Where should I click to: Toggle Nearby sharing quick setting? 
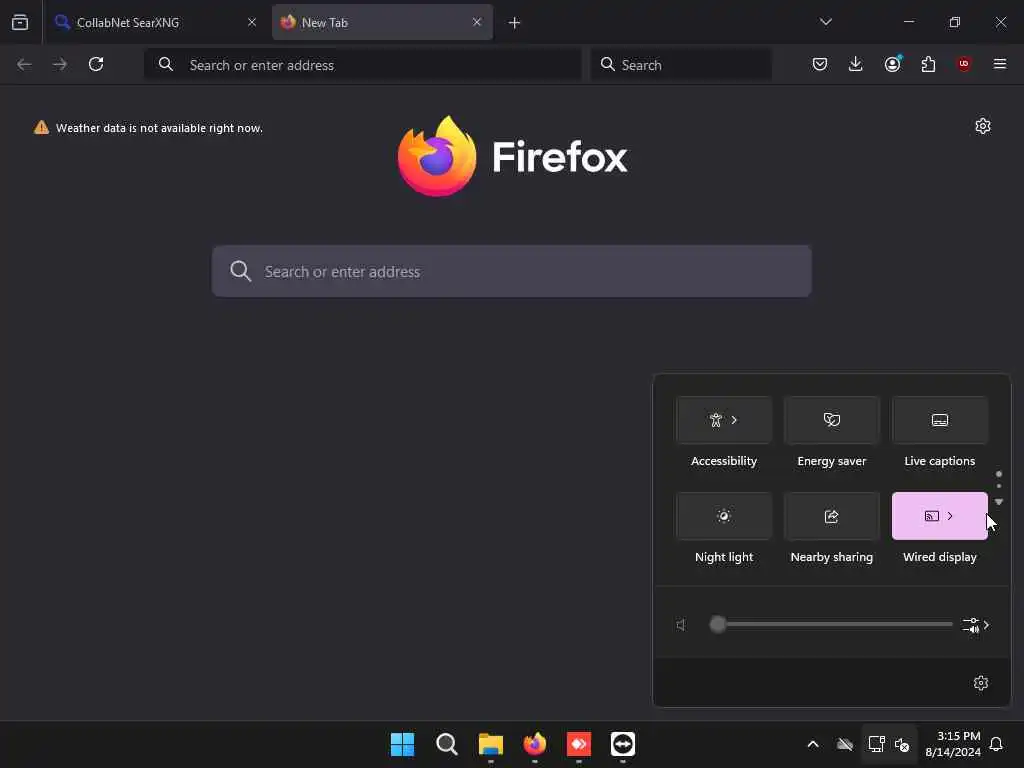point(831,516)
